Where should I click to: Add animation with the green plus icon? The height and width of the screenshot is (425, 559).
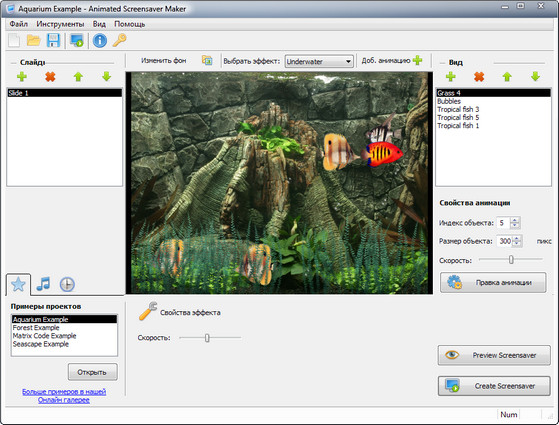pos(417,60)
